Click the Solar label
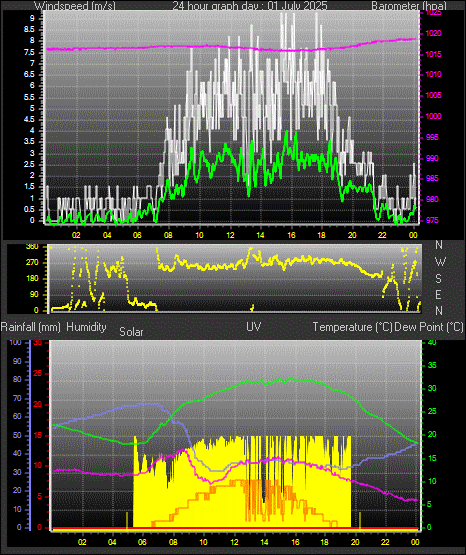Screen dimensions: 466x555 pyautogui.click(x=131, y=332)
